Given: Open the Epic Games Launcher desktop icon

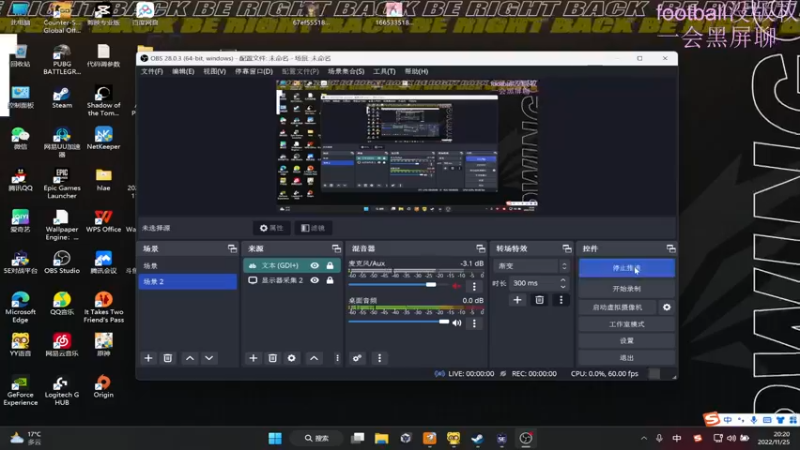Looking at the screenshot, I should (x=62, y=183).
